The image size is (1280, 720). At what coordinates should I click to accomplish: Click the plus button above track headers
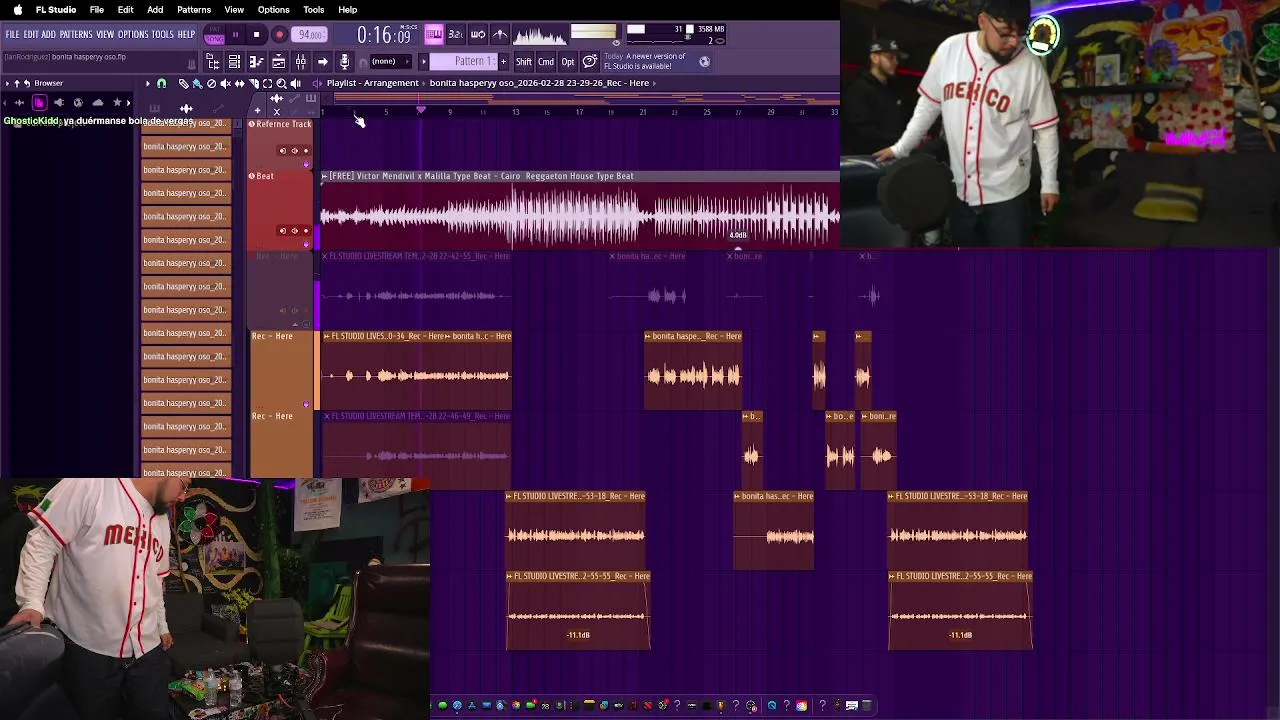257,110
